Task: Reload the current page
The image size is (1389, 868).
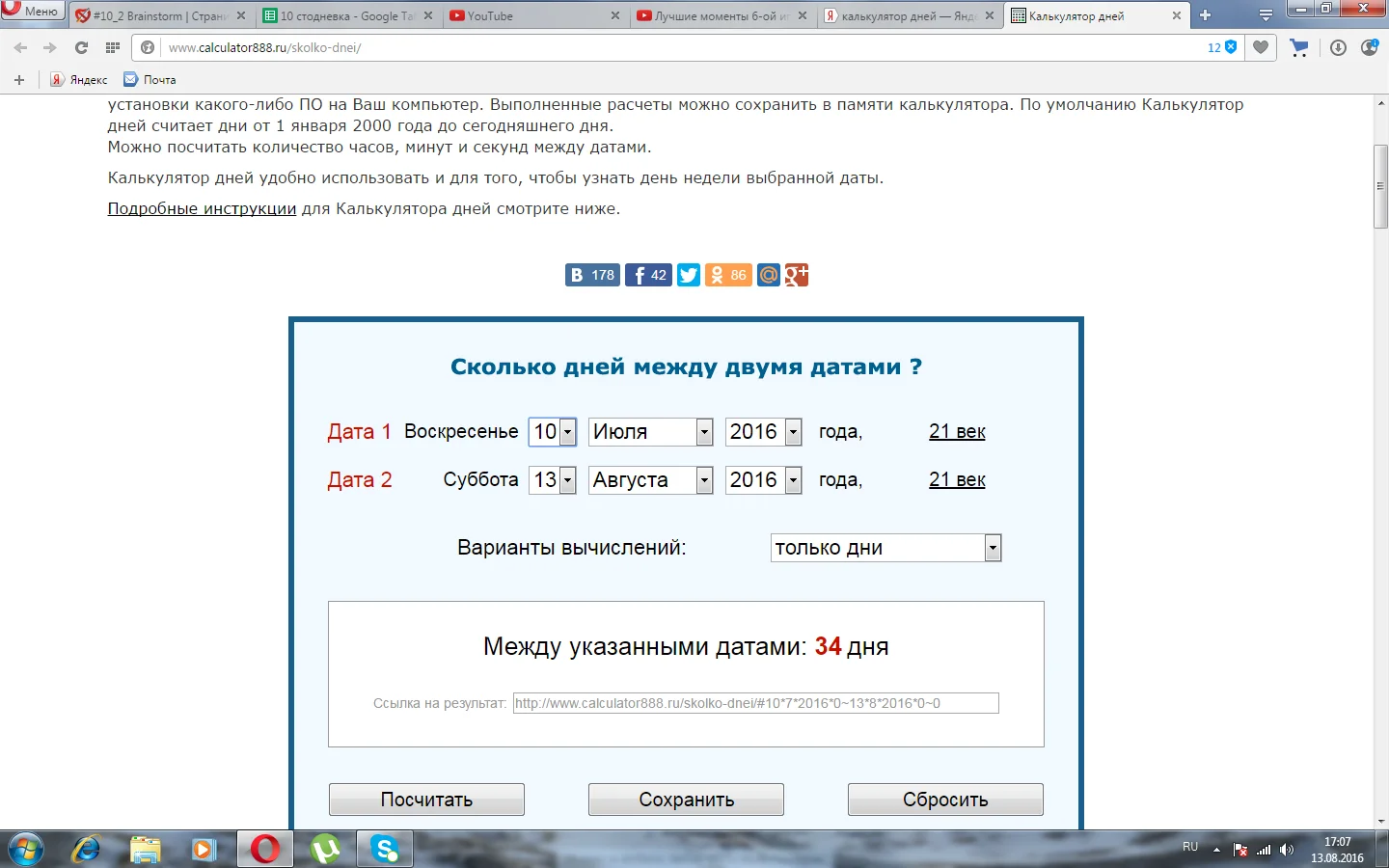Action: coord(82,47)
